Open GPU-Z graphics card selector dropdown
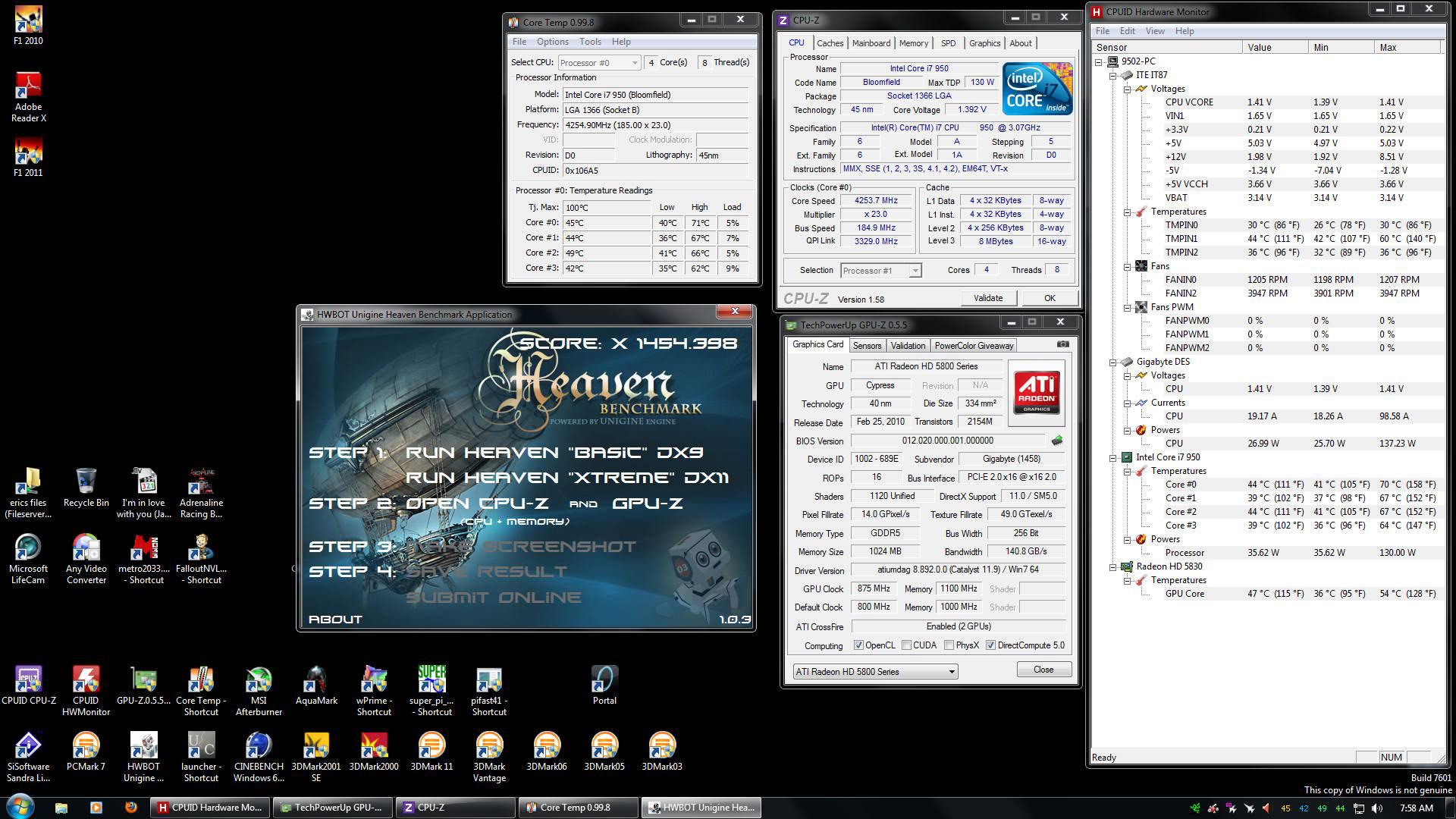The width and height of the screenshot is (1456, 819). pyautogui.click(x=875, y=672)
